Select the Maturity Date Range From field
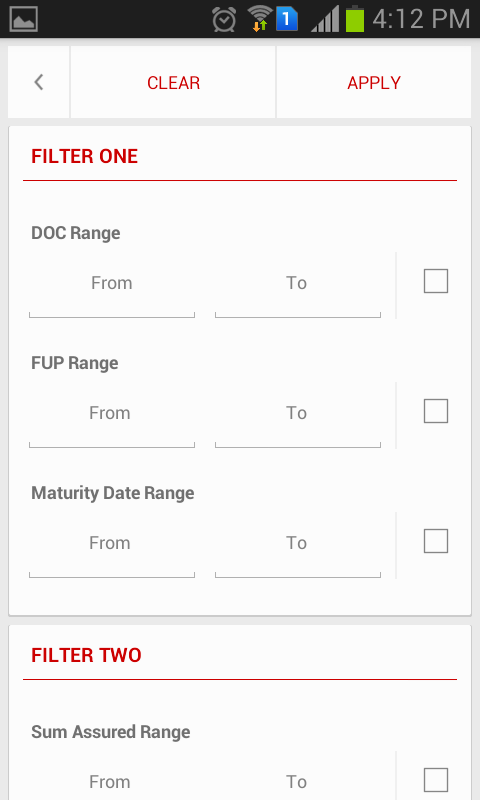The width and height of the screenshot is (480, 800). (x=112, y=546)
